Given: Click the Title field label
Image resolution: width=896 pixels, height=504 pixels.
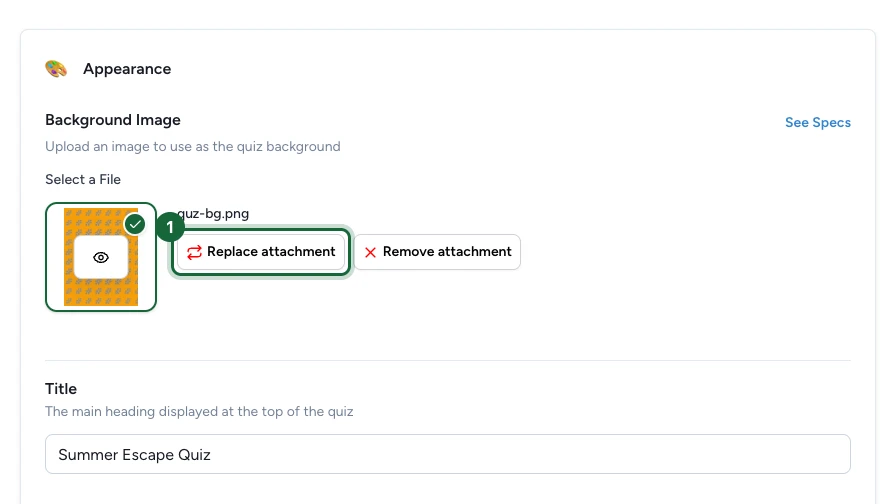Looking at the screenshot, I should [61, 389].
